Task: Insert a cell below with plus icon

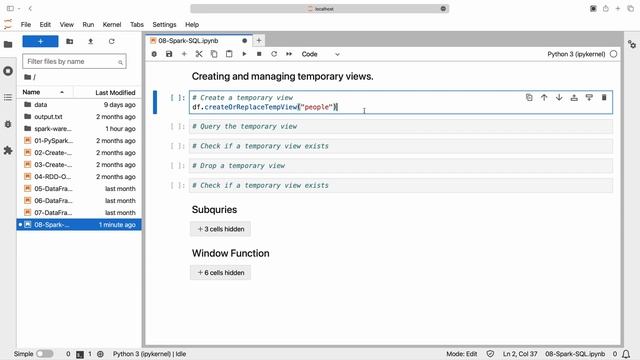Action: (184, 54)
